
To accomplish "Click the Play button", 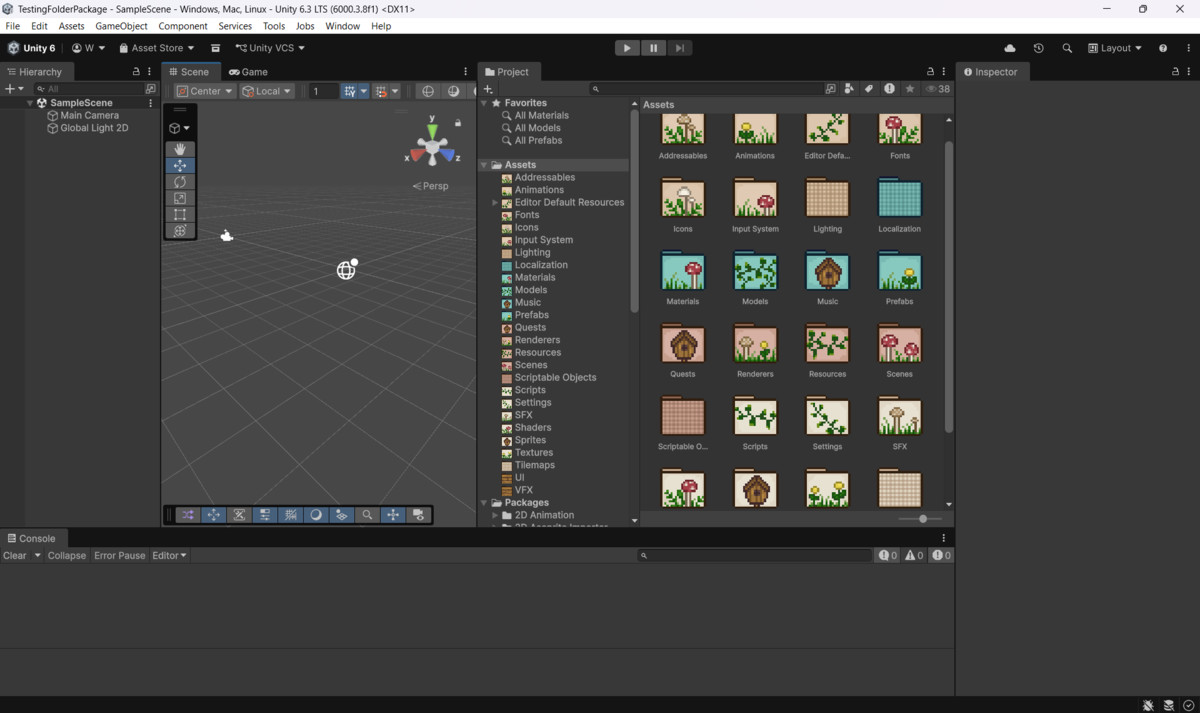I will click(627, 48).
